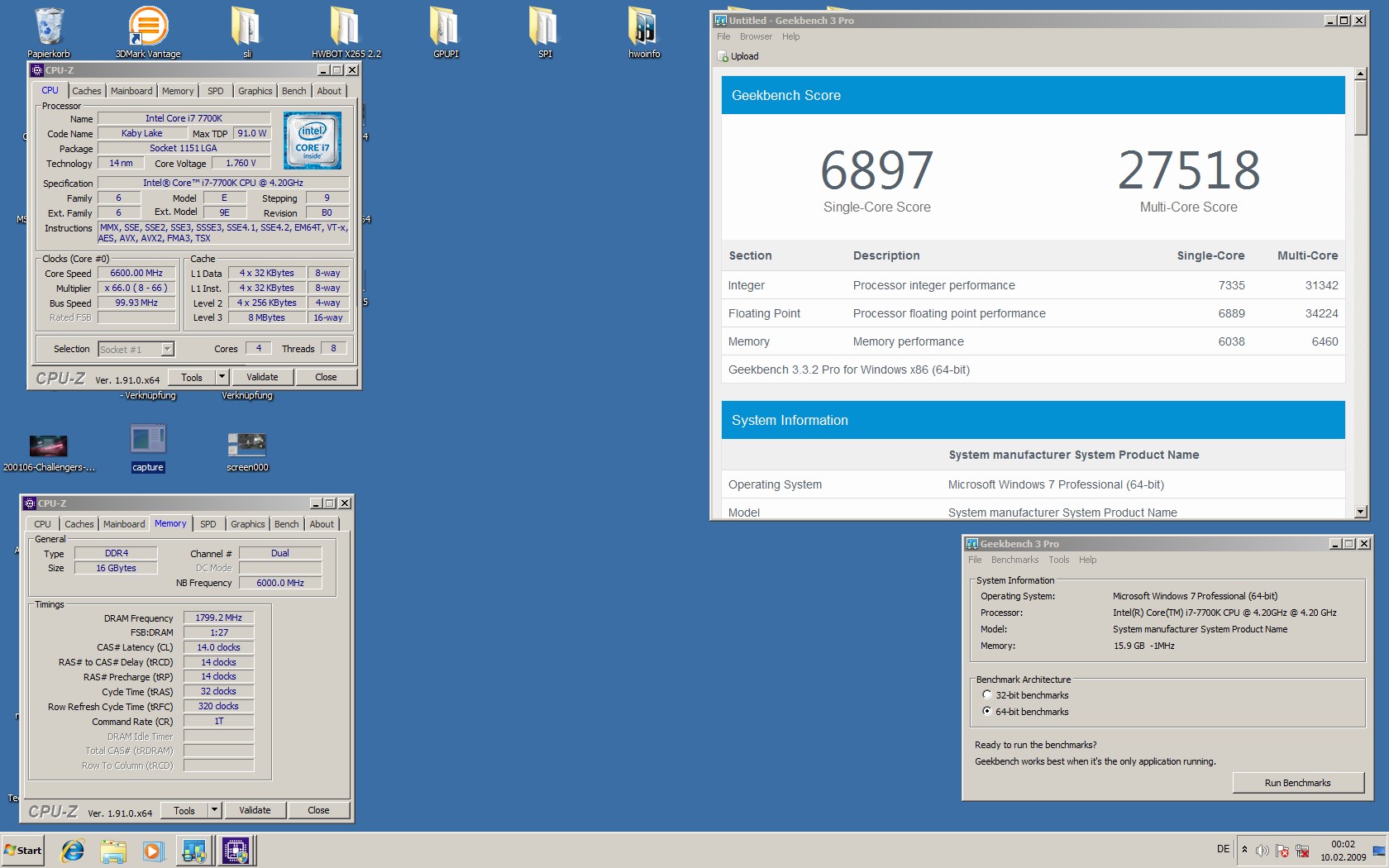The image size is (1389, 868).
Task: Click the Action Center flag tray icon
Action: click(x=1282, y=851)
